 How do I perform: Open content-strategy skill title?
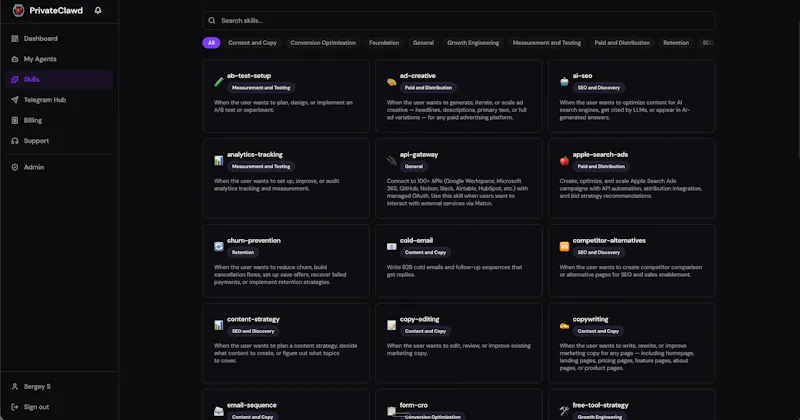click(253, 319)
